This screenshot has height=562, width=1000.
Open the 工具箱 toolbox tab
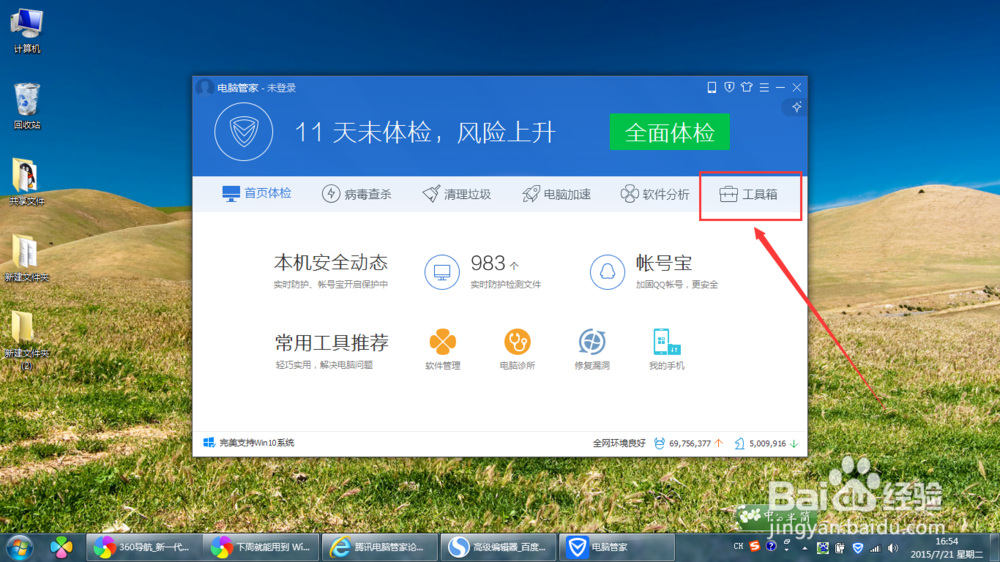pyautogui.click(x=749, y=194)
